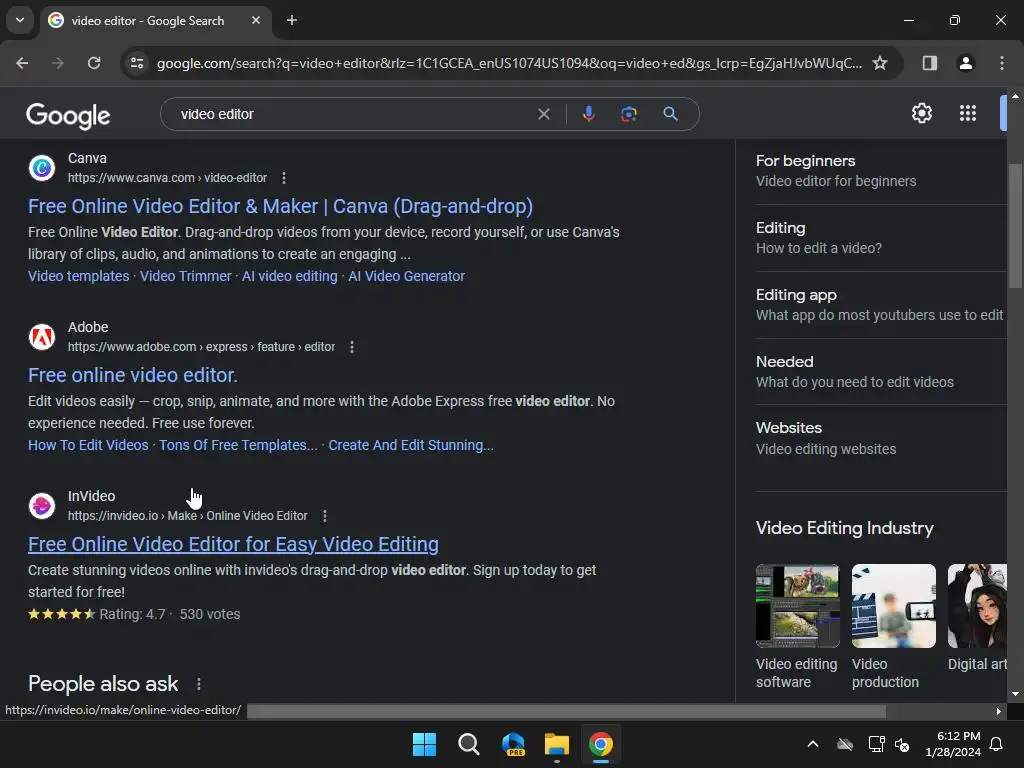Viewport: 1024px width, 768px height.
Task: Show hidden system tray icons
Action: pos(813,744)
